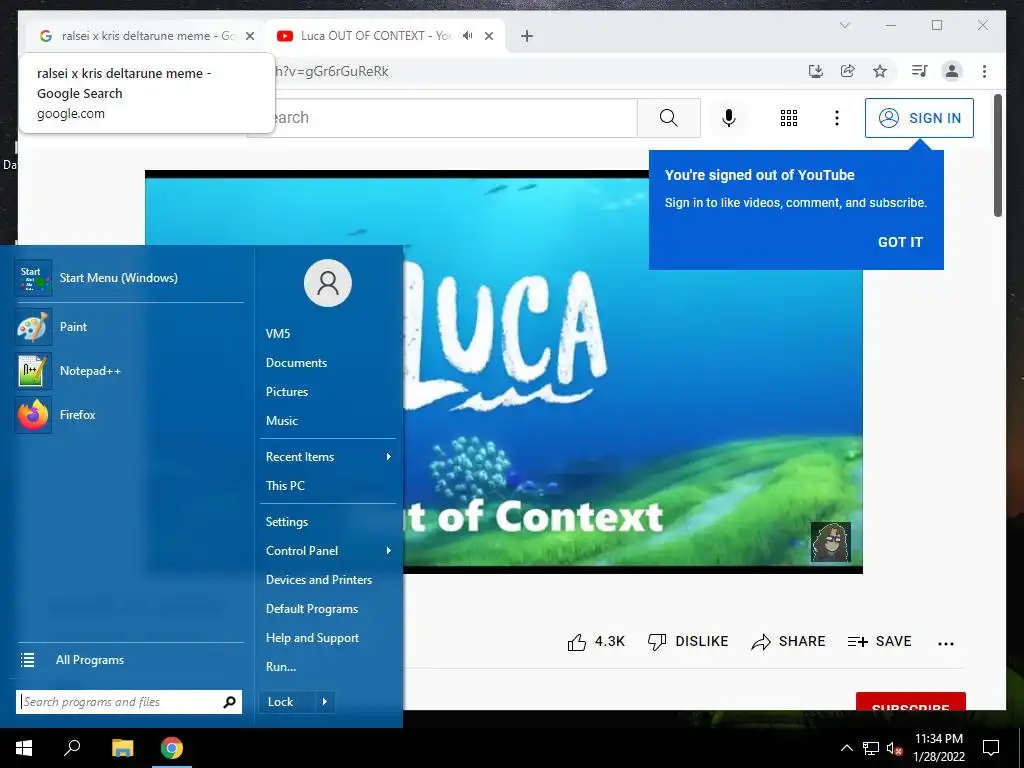Open the power options arrow beside Lock
The height and width of the screenshot is (768, 1024).
click(x=325, y=702)
